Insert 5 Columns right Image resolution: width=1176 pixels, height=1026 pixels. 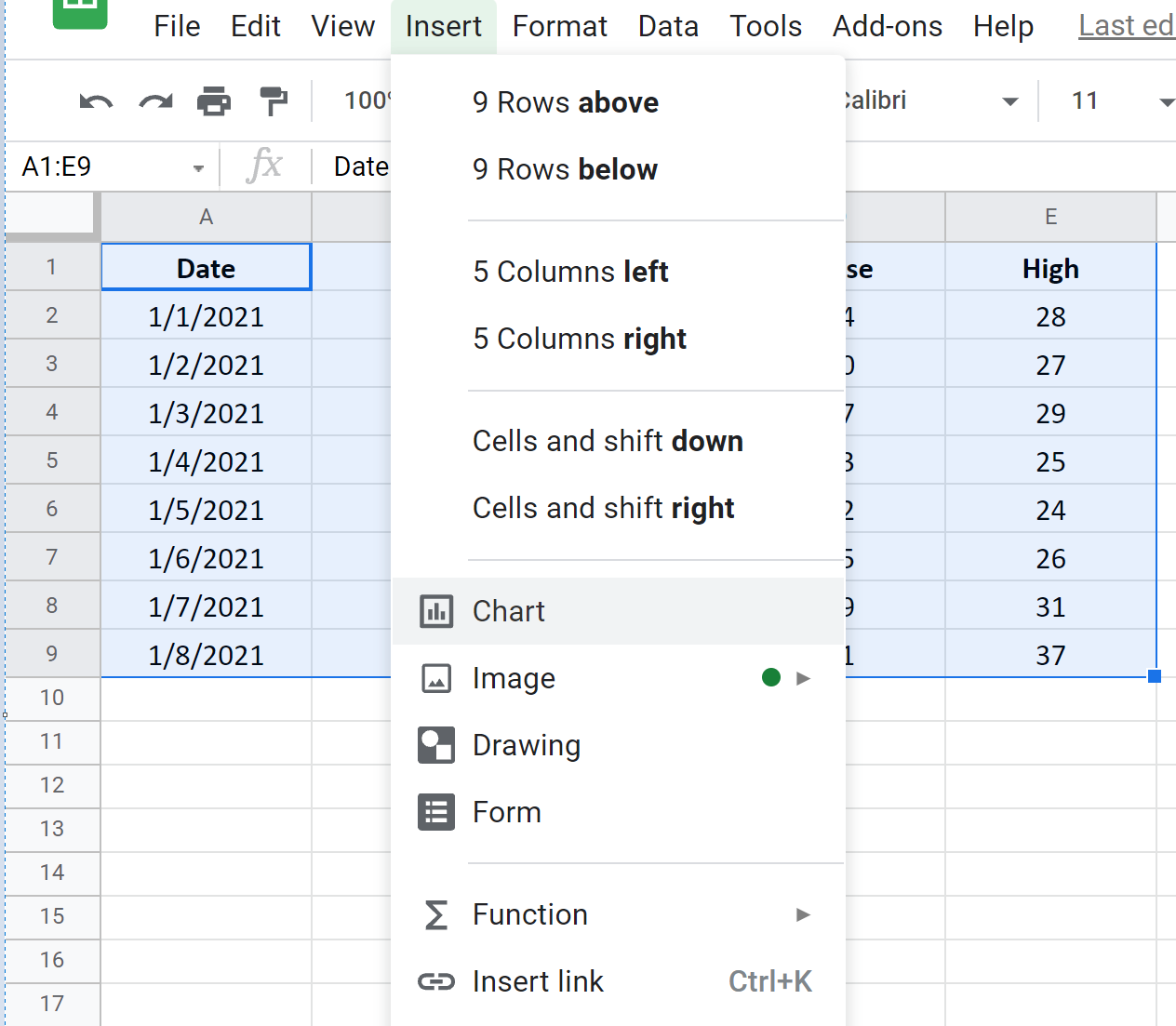pyautogui.click(x=579, y=339)
